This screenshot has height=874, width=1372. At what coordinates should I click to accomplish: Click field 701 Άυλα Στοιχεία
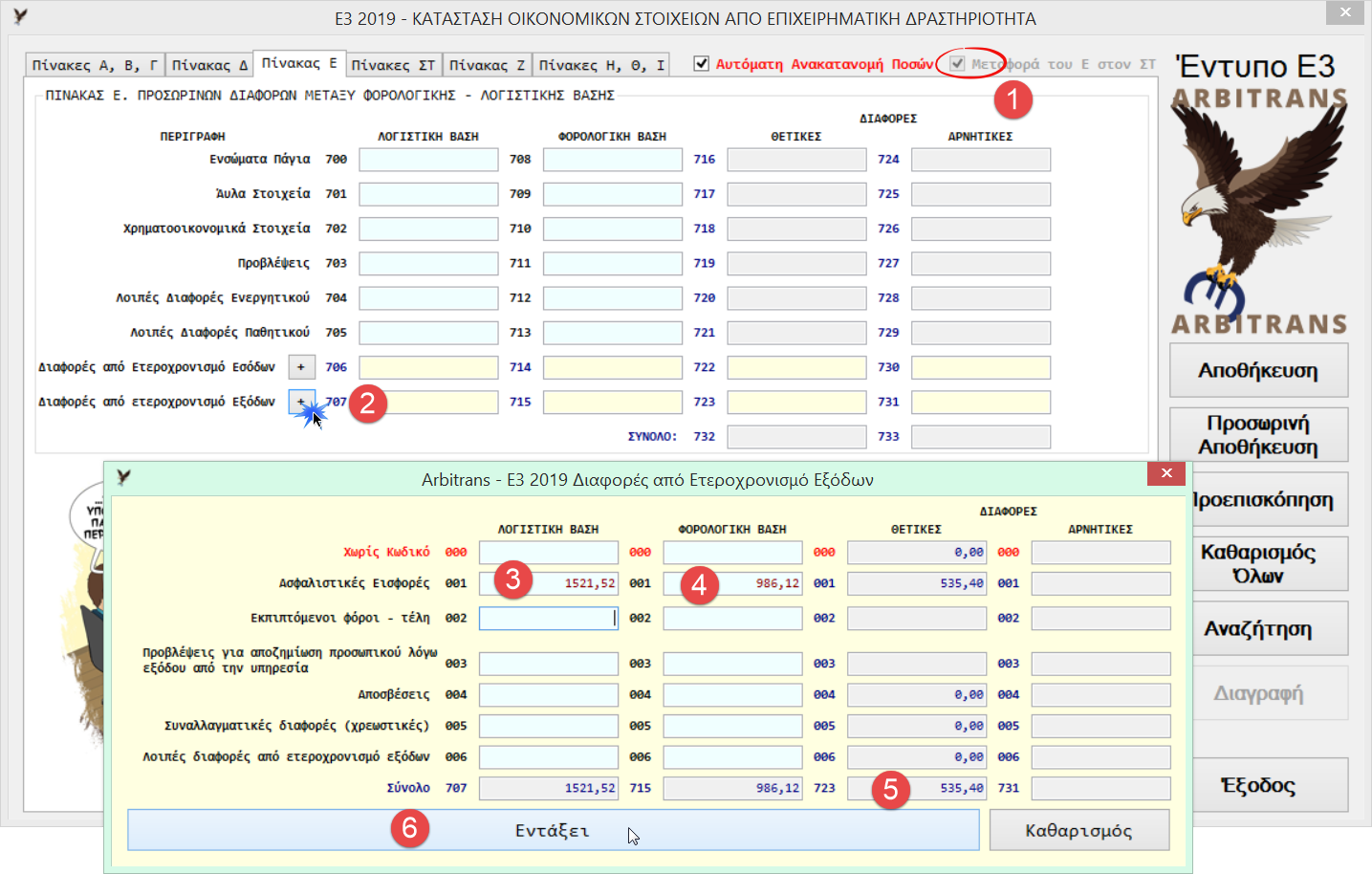[x=428, y=194]
